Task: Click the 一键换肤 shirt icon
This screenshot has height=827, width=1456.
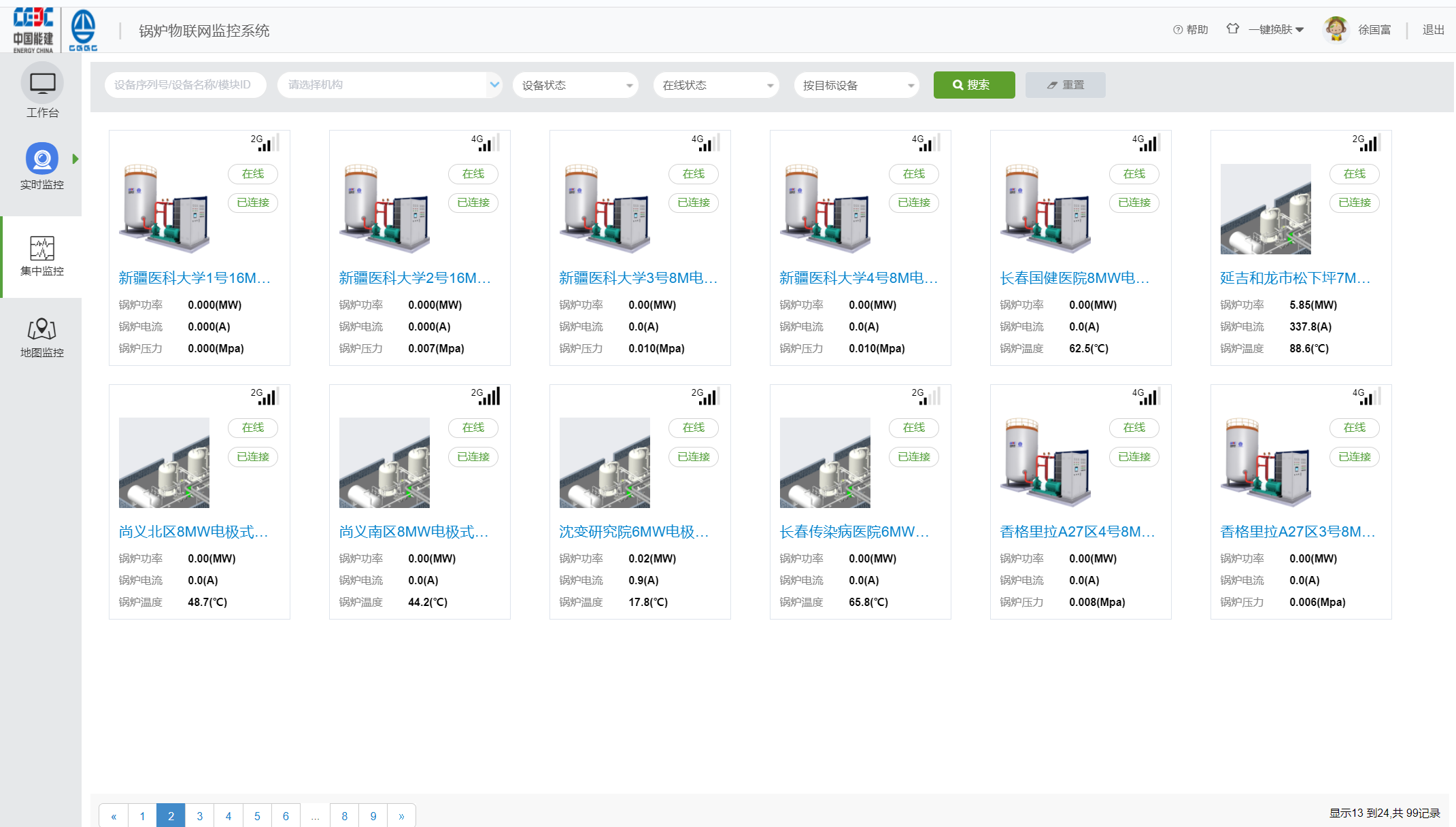Action: click(x=1232, y=29)
